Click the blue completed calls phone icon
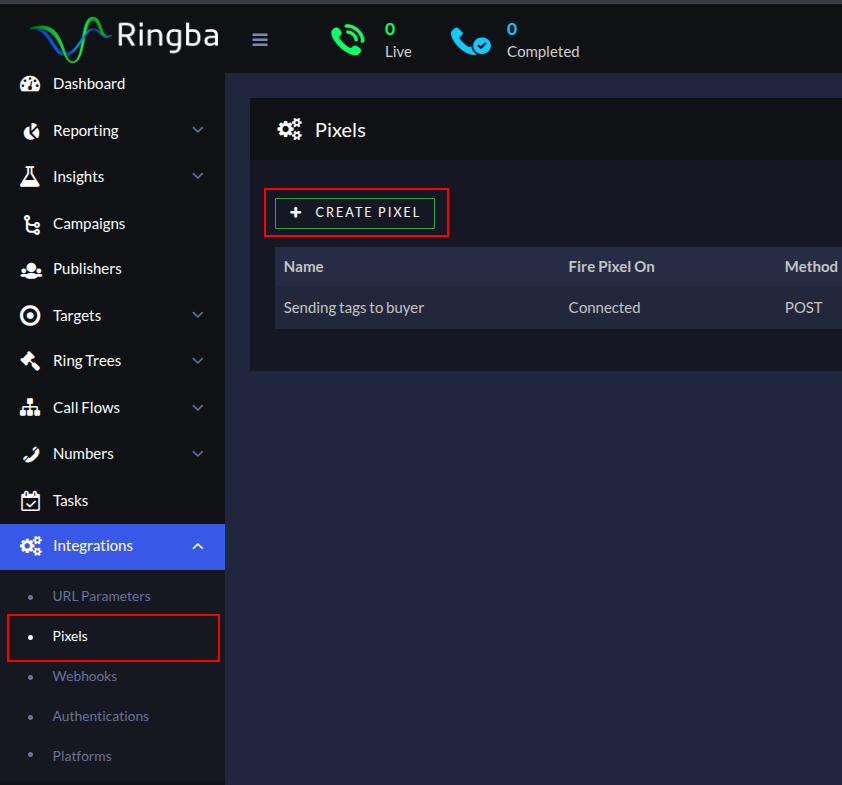 click(x=470, y=41)
